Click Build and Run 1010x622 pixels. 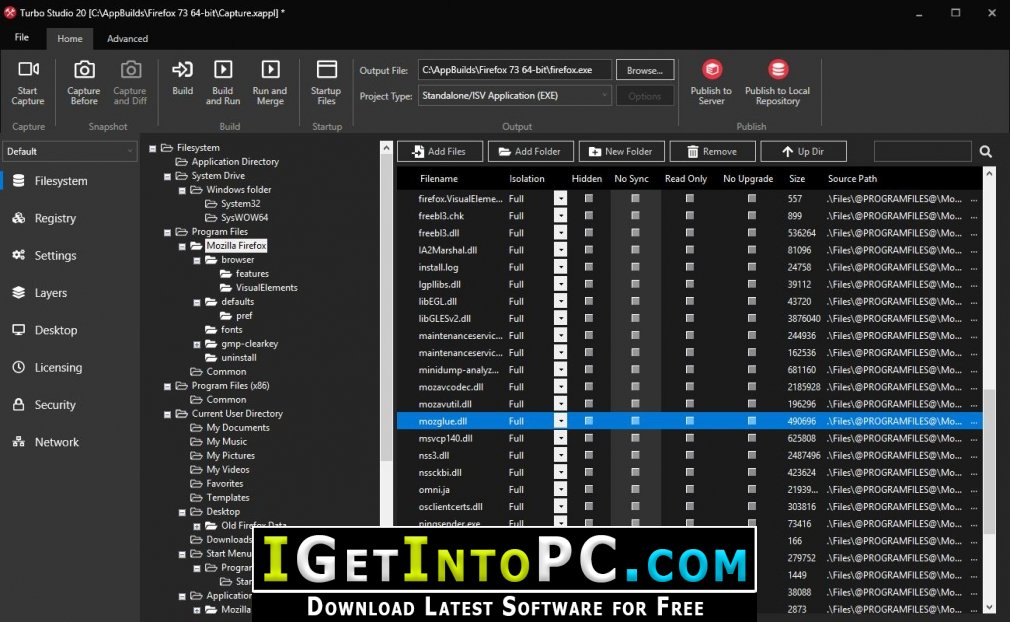tap(223, 82)
